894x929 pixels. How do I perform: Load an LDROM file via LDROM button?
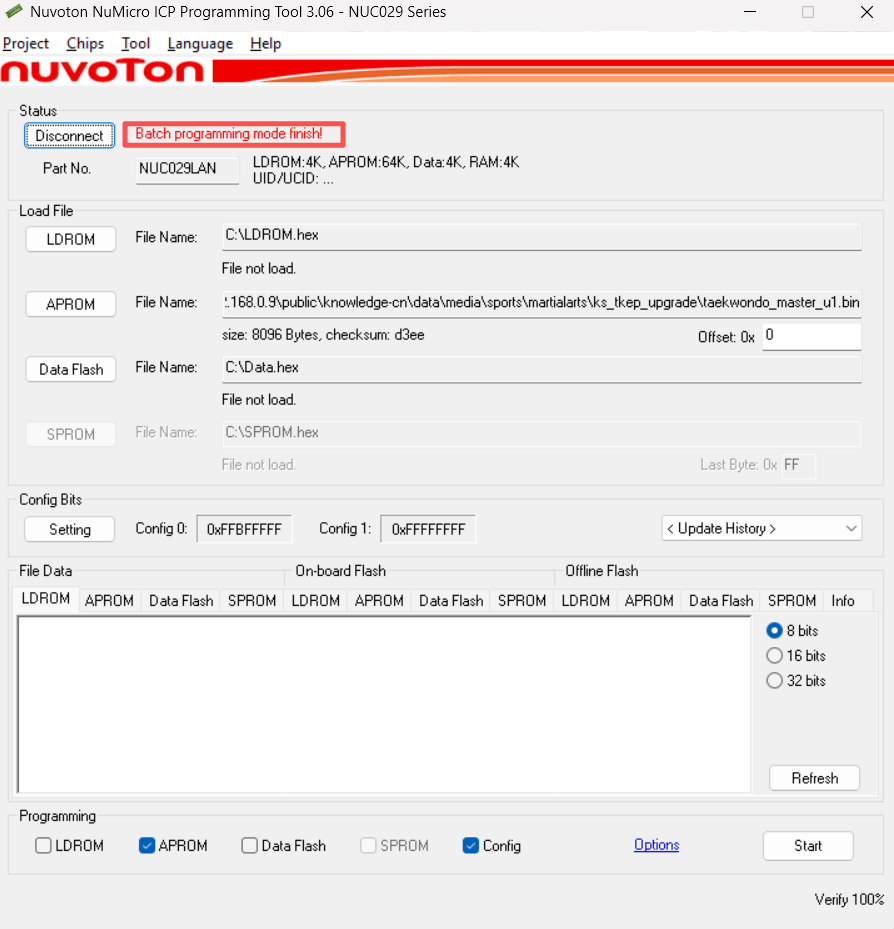[70, 239]
